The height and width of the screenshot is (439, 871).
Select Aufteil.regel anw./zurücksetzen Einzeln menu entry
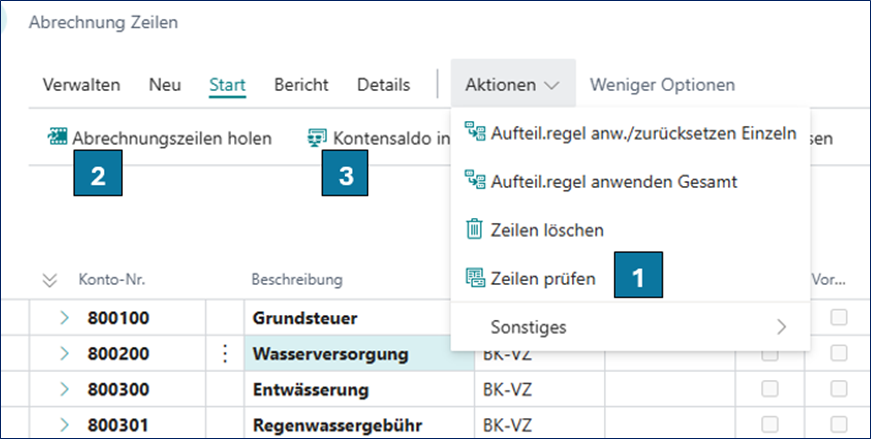(630, 133)
